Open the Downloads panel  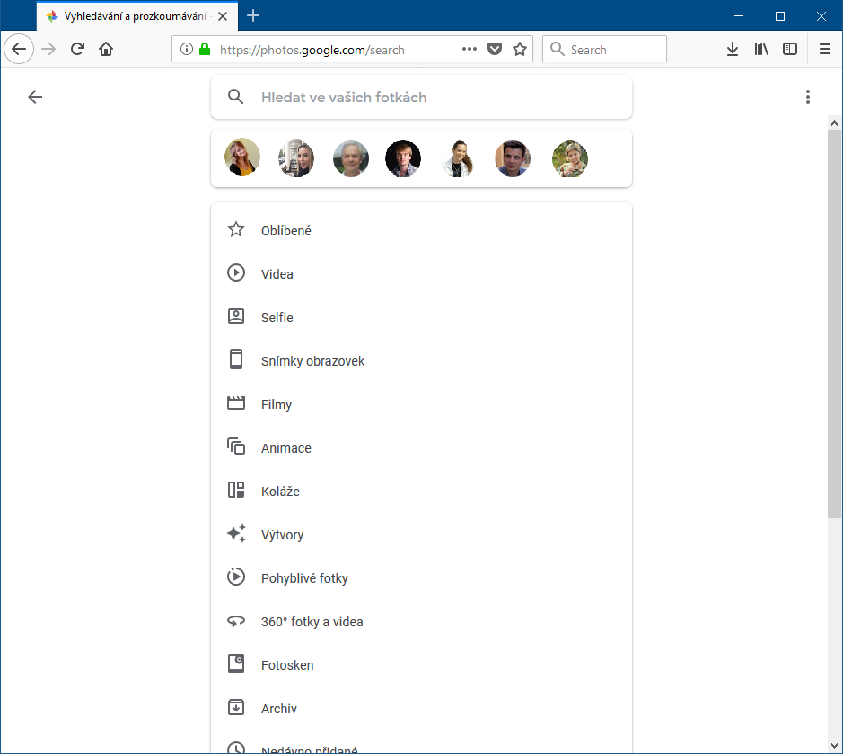[732, 49]
